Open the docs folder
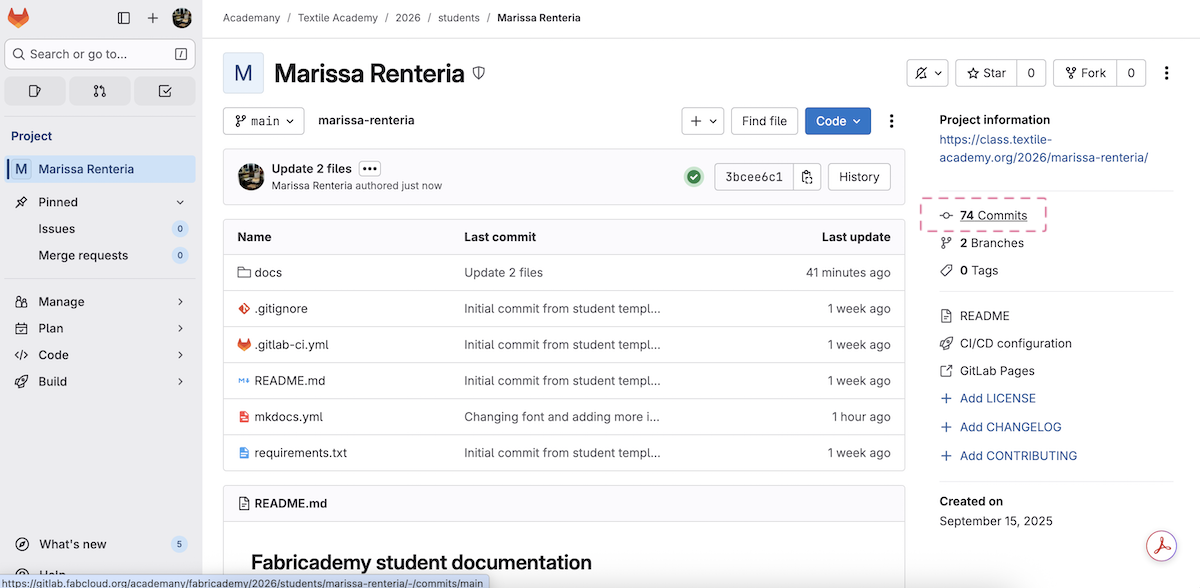This screenshot has width=1200, height=588. tap(268, 273)
